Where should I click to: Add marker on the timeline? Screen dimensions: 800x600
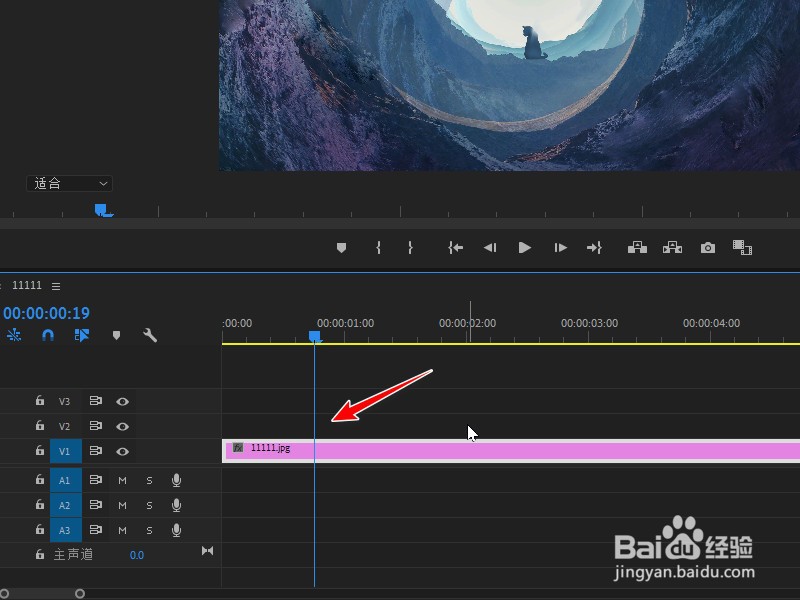point(116,335)
